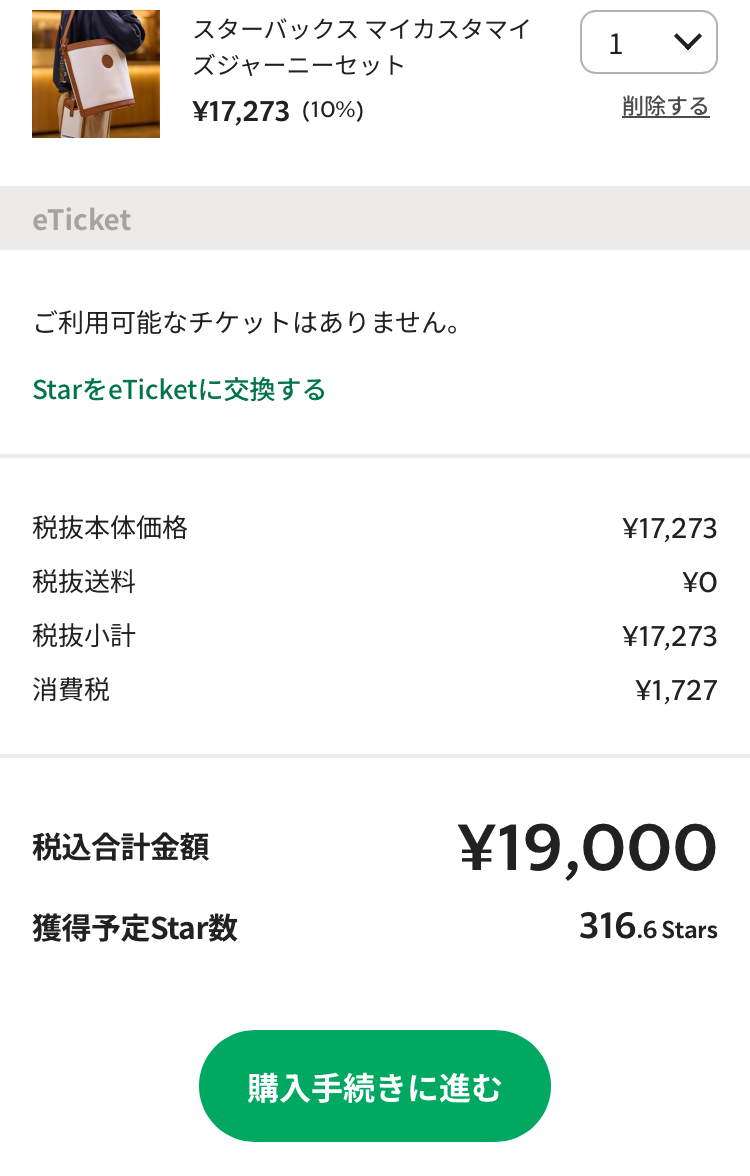750x1176 pixels.
Task: Select the 獲得予定Star数 label
Action: [135, 928]
